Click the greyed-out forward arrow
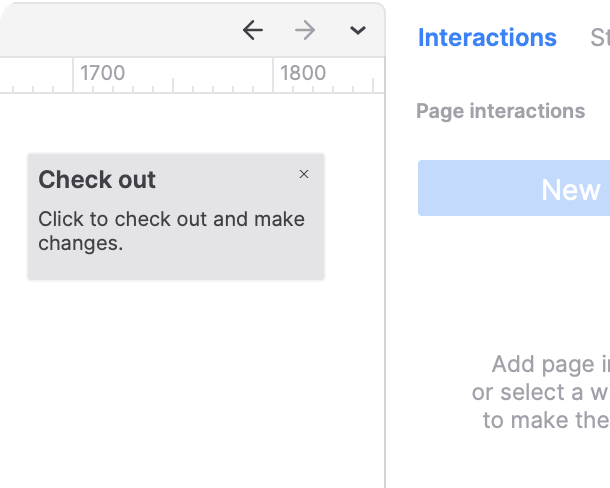610x488 pixels. 305,31
